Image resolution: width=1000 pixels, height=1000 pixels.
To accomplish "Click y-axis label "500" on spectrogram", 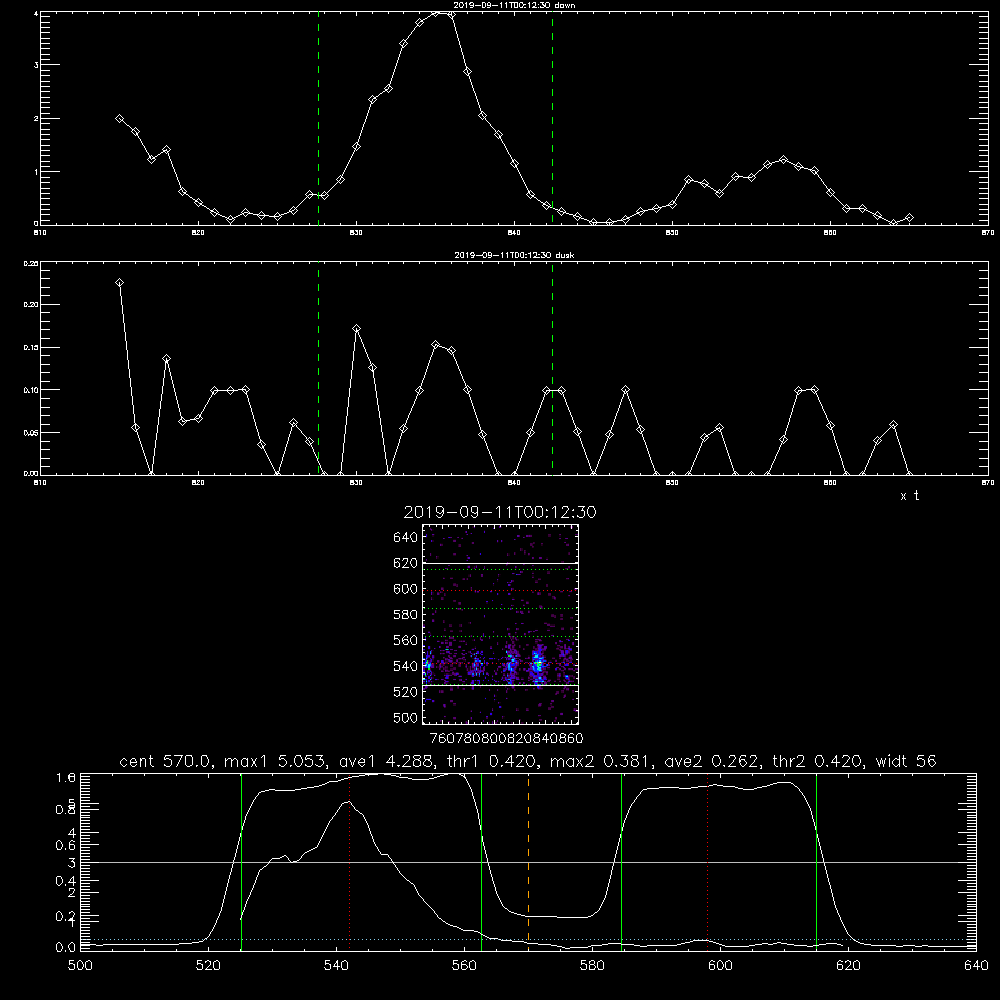I will 406,717.
